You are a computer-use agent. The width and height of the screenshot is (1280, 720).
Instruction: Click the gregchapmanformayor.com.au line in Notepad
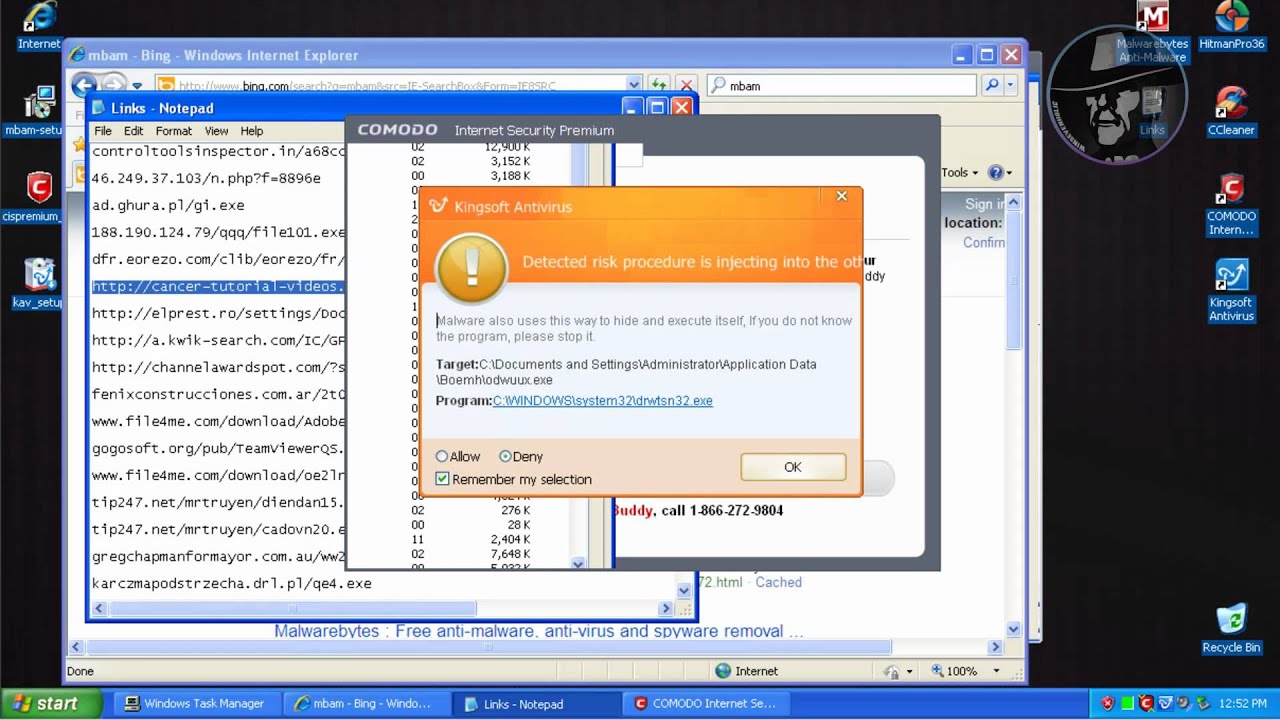(x=218, y=556)
